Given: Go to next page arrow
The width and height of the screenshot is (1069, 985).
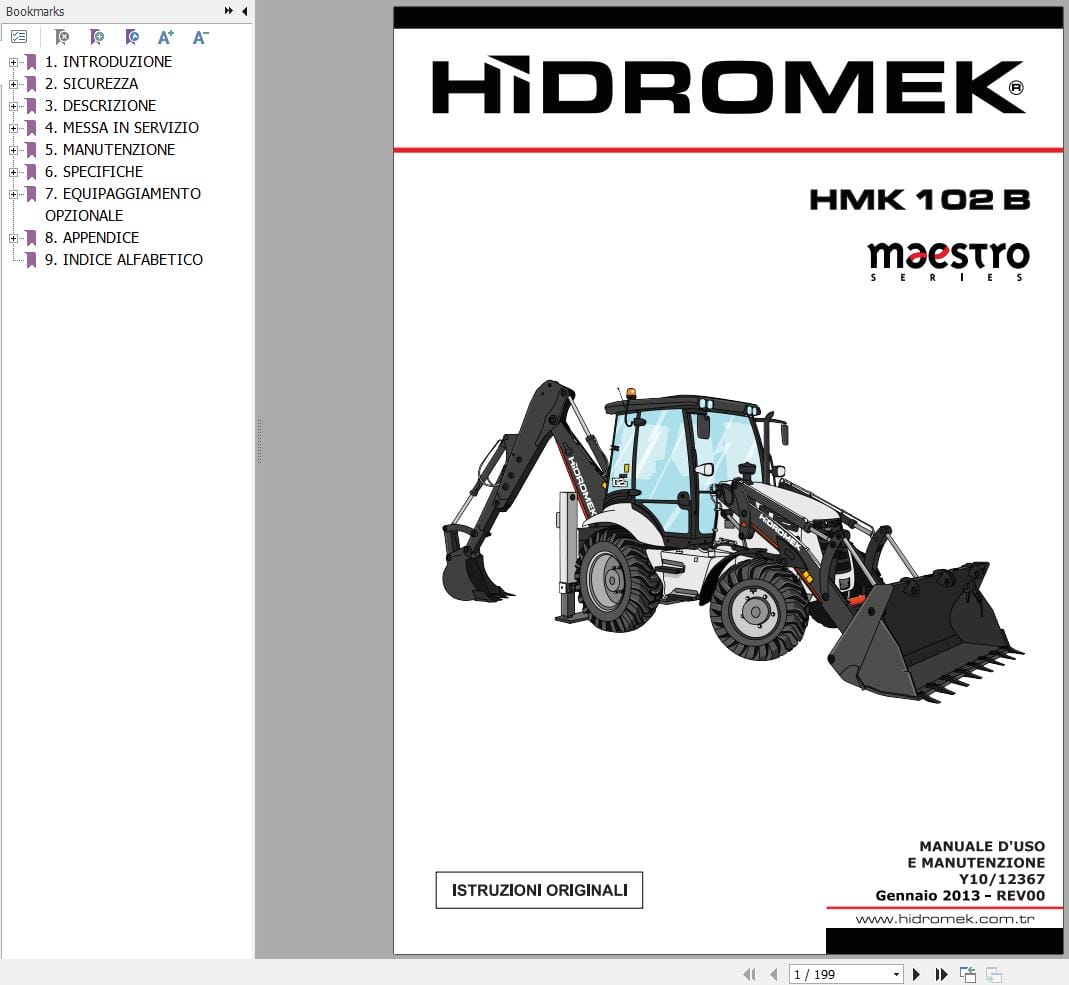Looking at the screenshot, I should (917, 973).
